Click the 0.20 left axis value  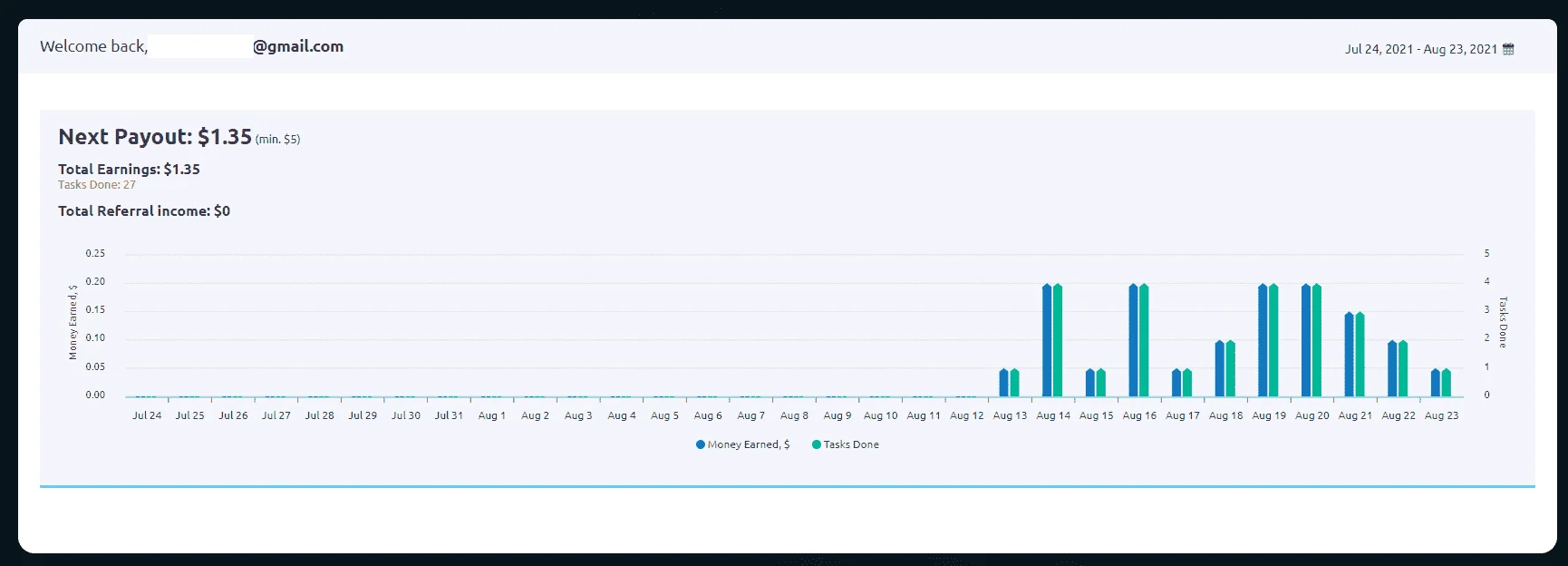click(95, 281)
